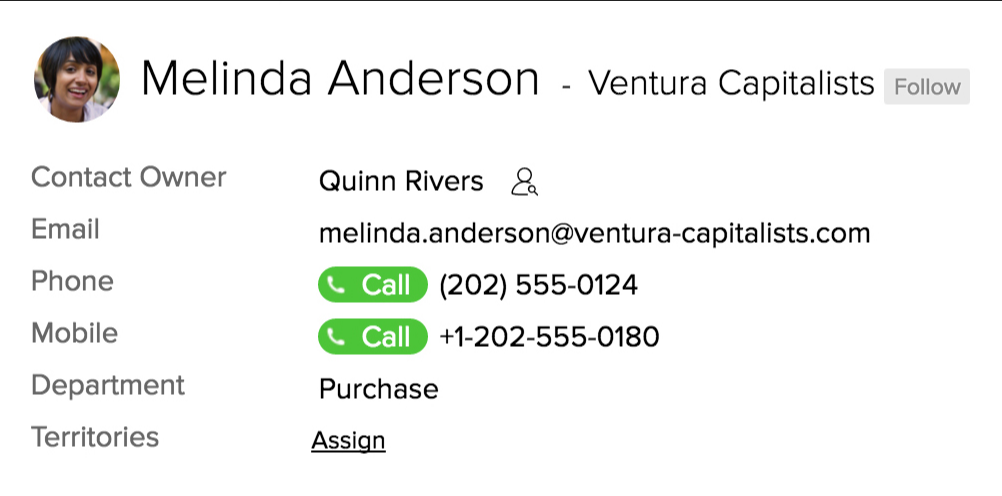Click the contact owner lookup icon
1002x496 pixels.
point(524,182)
